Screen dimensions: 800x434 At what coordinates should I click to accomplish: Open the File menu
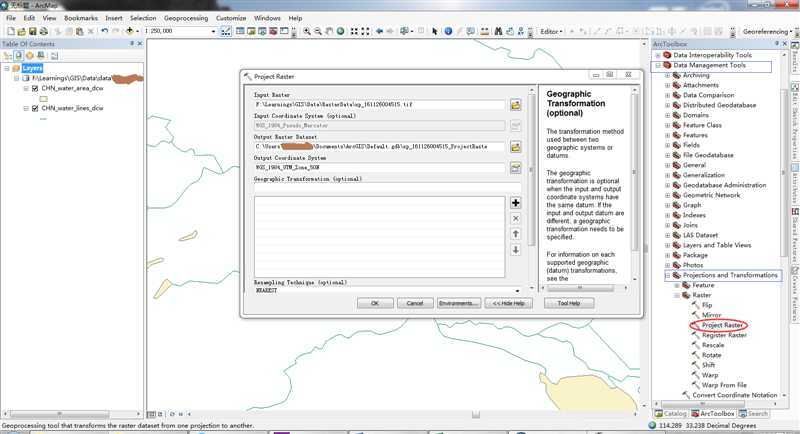click(11, 18)
